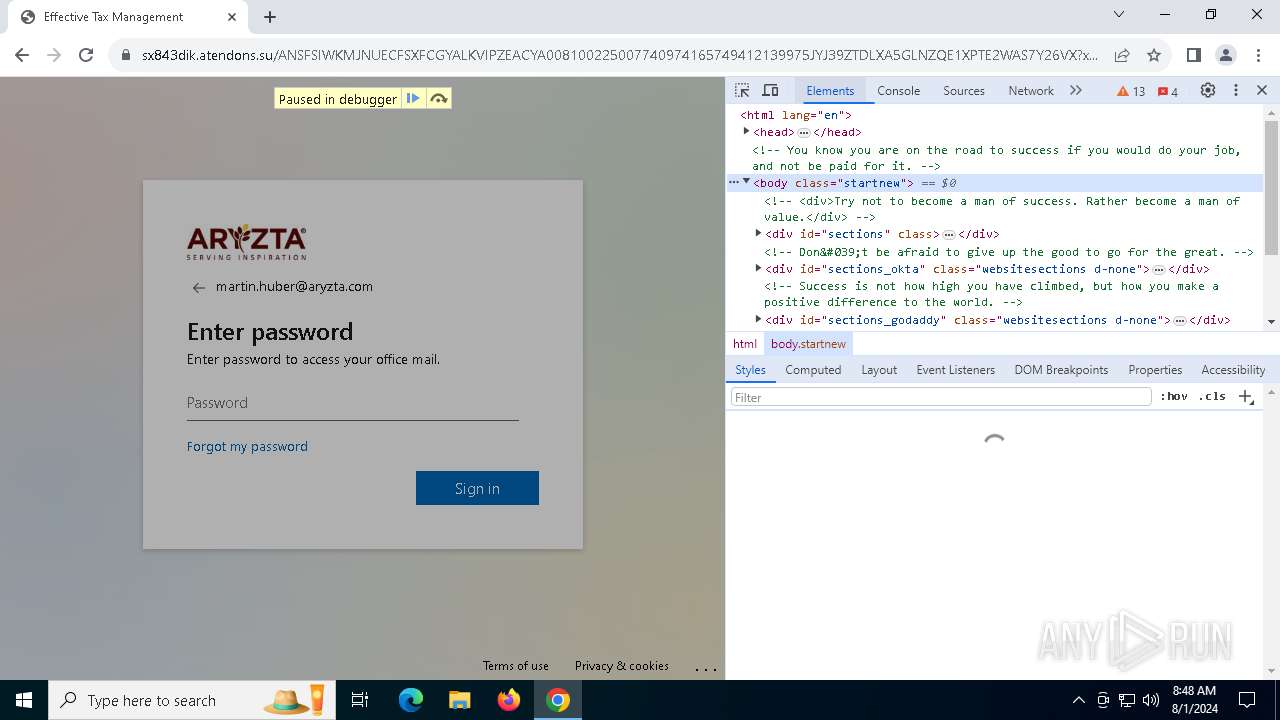This screenshot has height=720, width=1280.
Task: Open the volume control icon
Action: pos(1151,700)
